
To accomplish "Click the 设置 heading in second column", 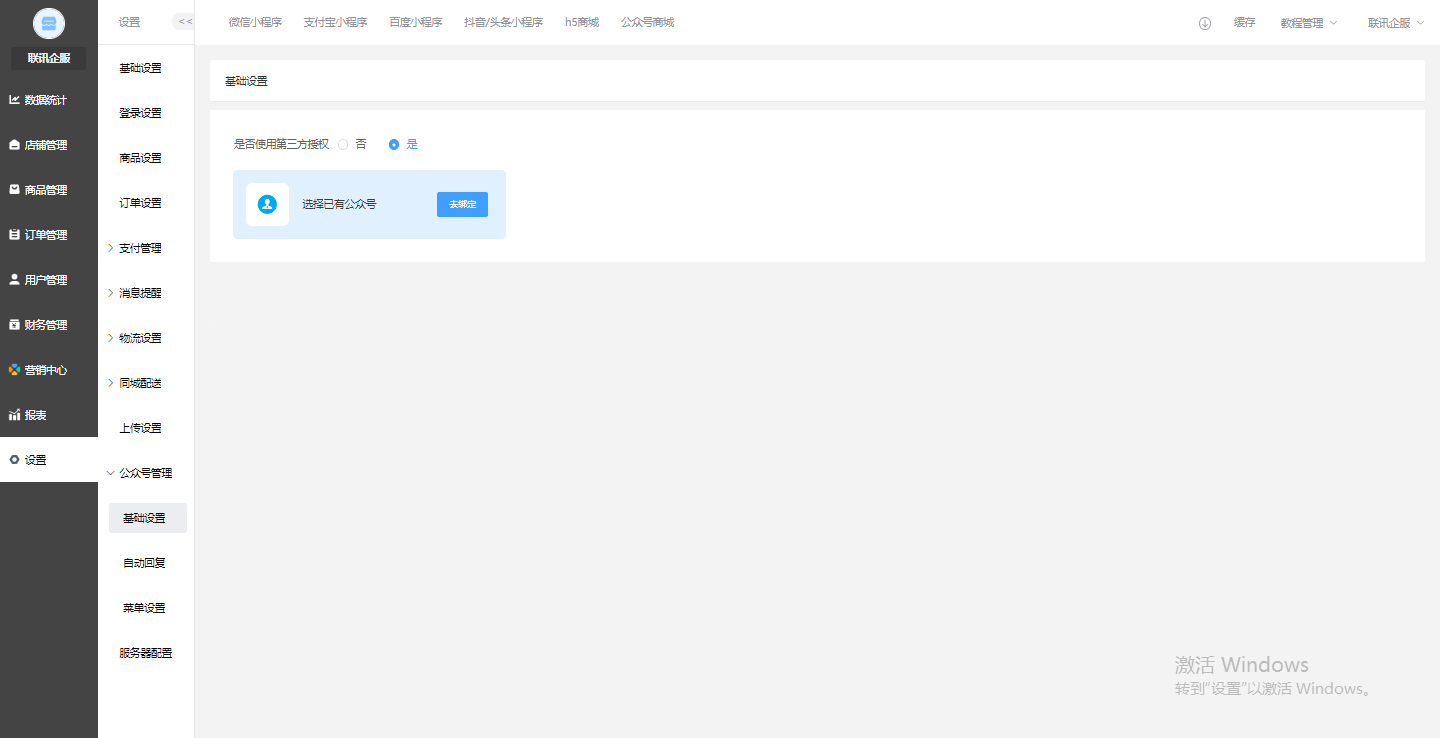I will (129, 22).
